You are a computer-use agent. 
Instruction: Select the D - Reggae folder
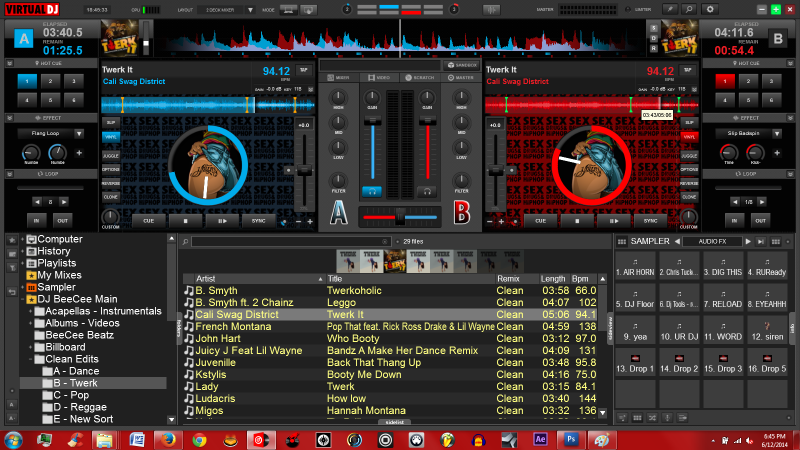(x=74, y=407)
